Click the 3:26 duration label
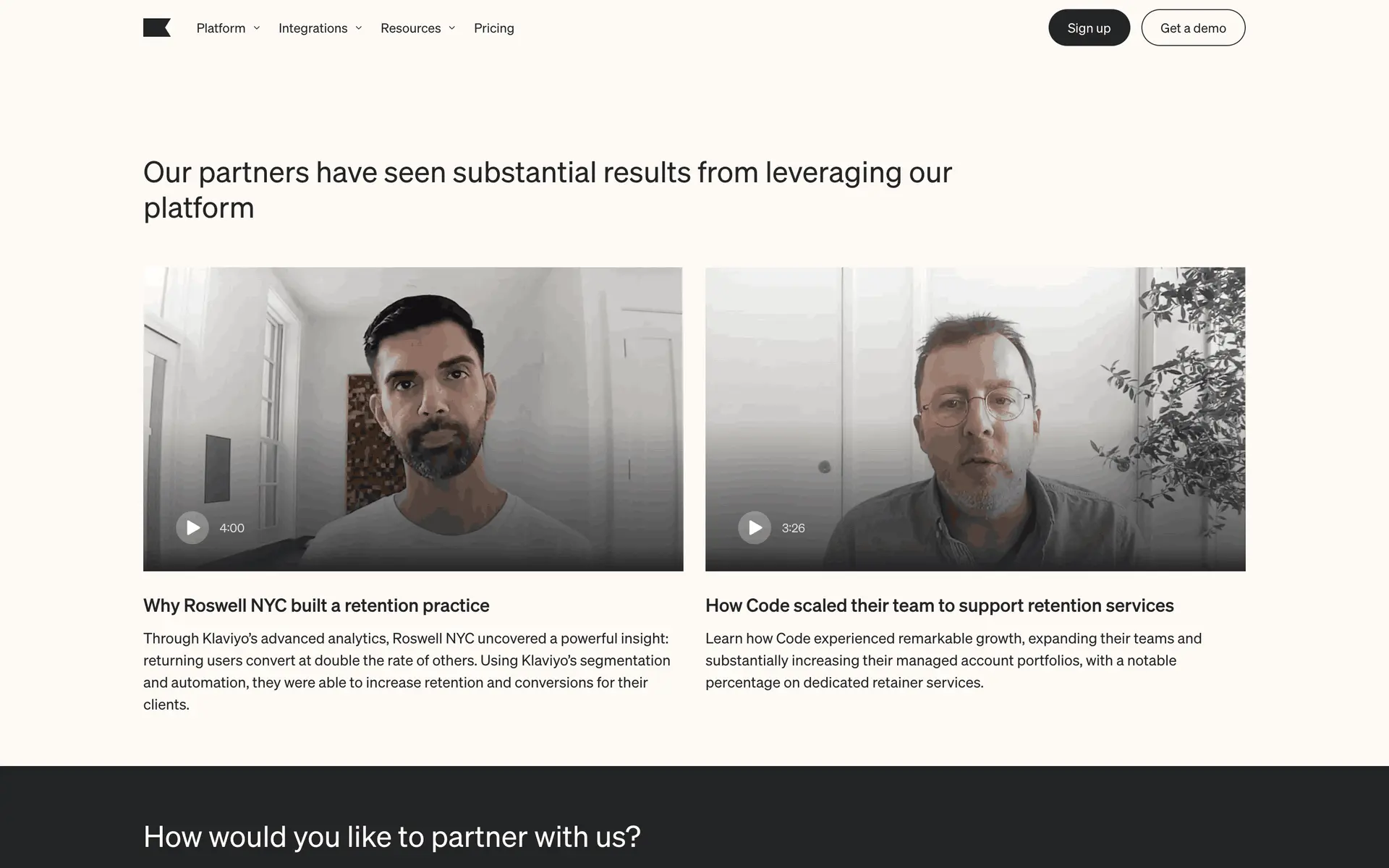The image size is (1389, 868). pos(793,528)
